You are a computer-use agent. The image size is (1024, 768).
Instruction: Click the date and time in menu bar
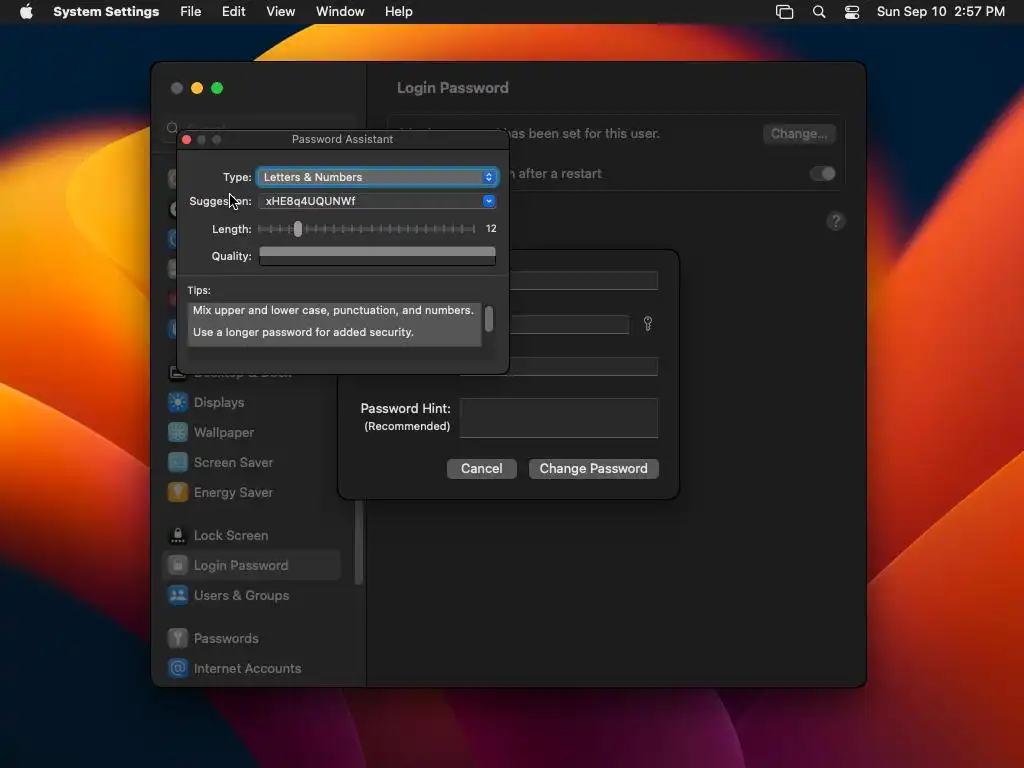(x=940, y=12)
